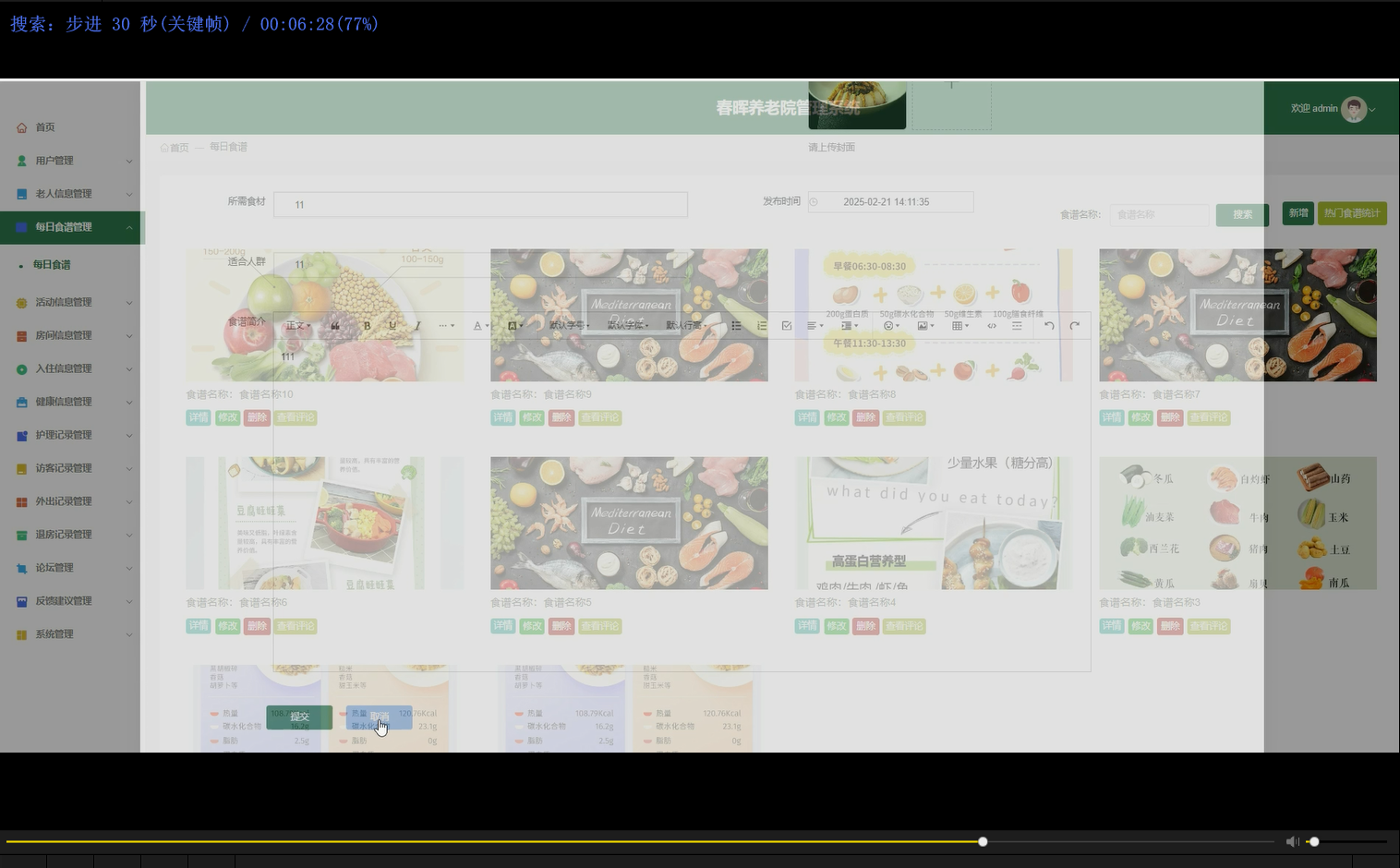Click the home icon beside 首页 in sidebar
The width and height of the screenshot is (1400, 868).
click(x=22, y=127)
